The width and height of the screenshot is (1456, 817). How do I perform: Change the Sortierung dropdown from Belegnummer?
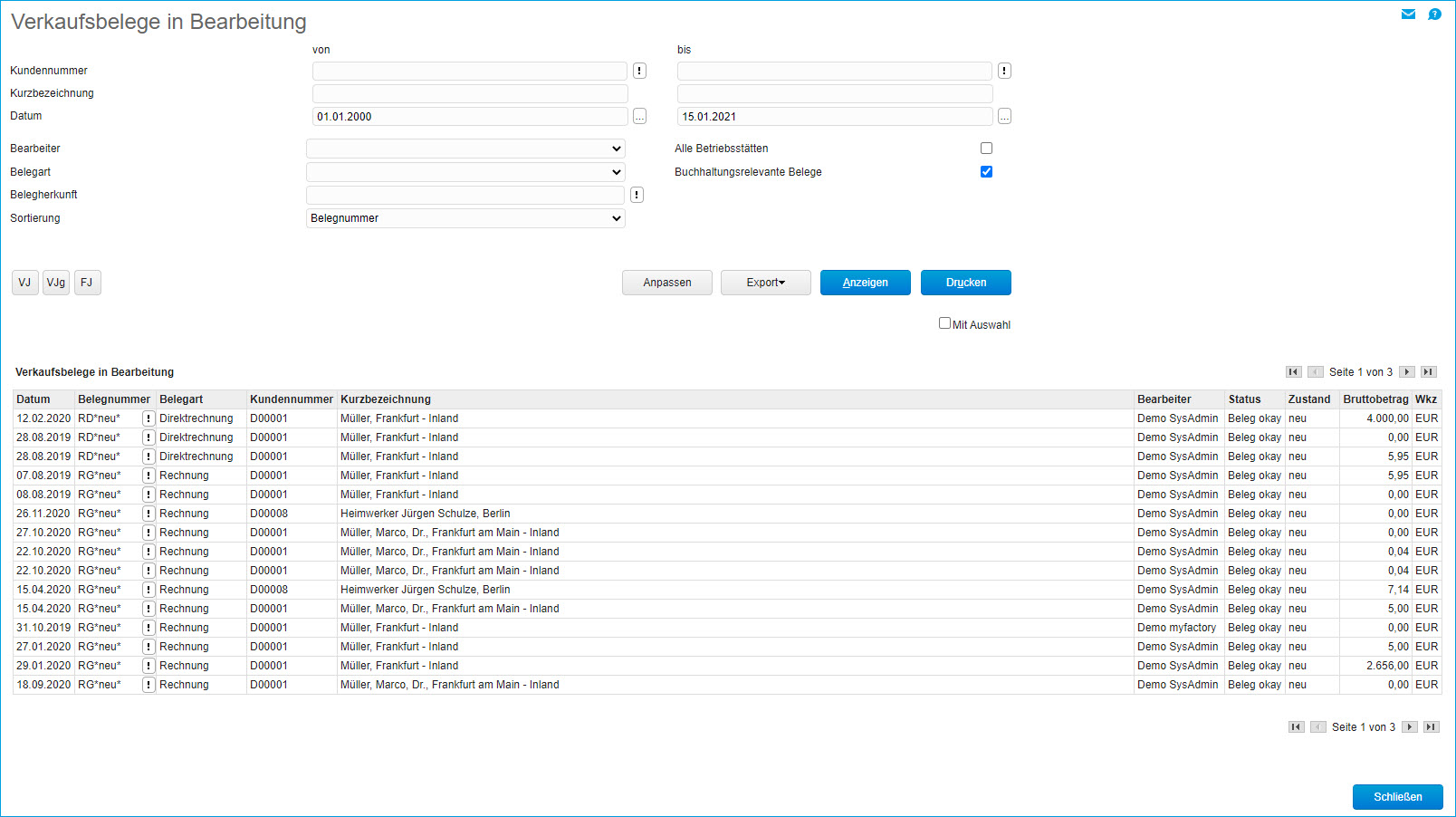(x=465, y=218)
